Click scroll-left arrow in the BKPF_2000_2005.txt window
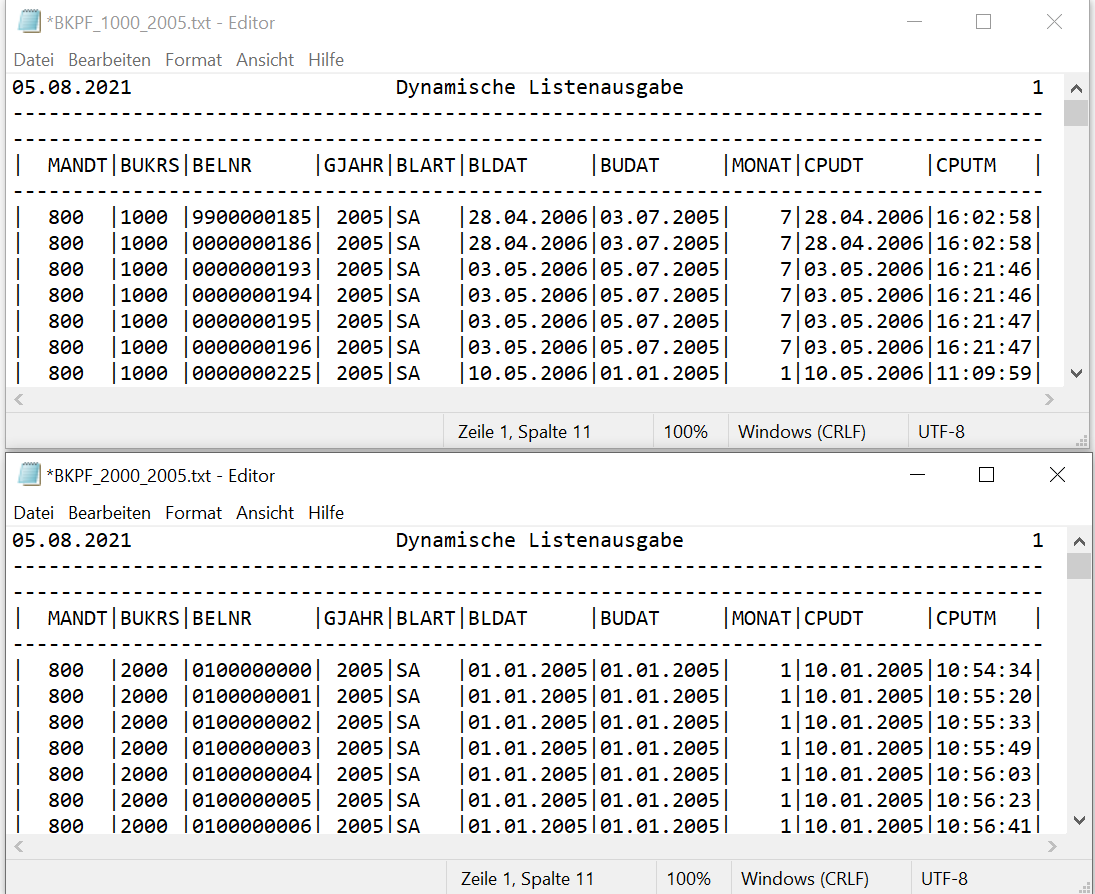This screenshot has width=1095, height=894. pyautogui.click(x=20, y=846)
